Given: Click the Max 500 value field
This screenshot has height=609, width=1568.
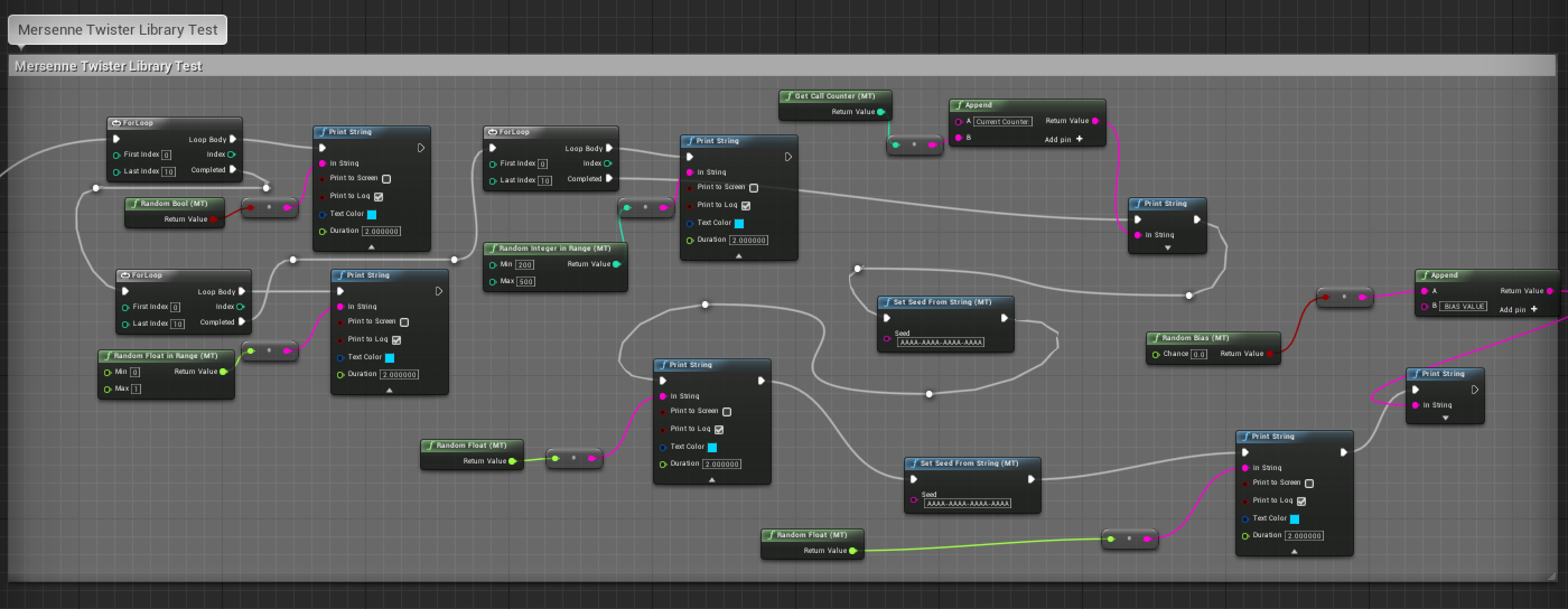Looking at the screenshot, I should click(526, 282).
